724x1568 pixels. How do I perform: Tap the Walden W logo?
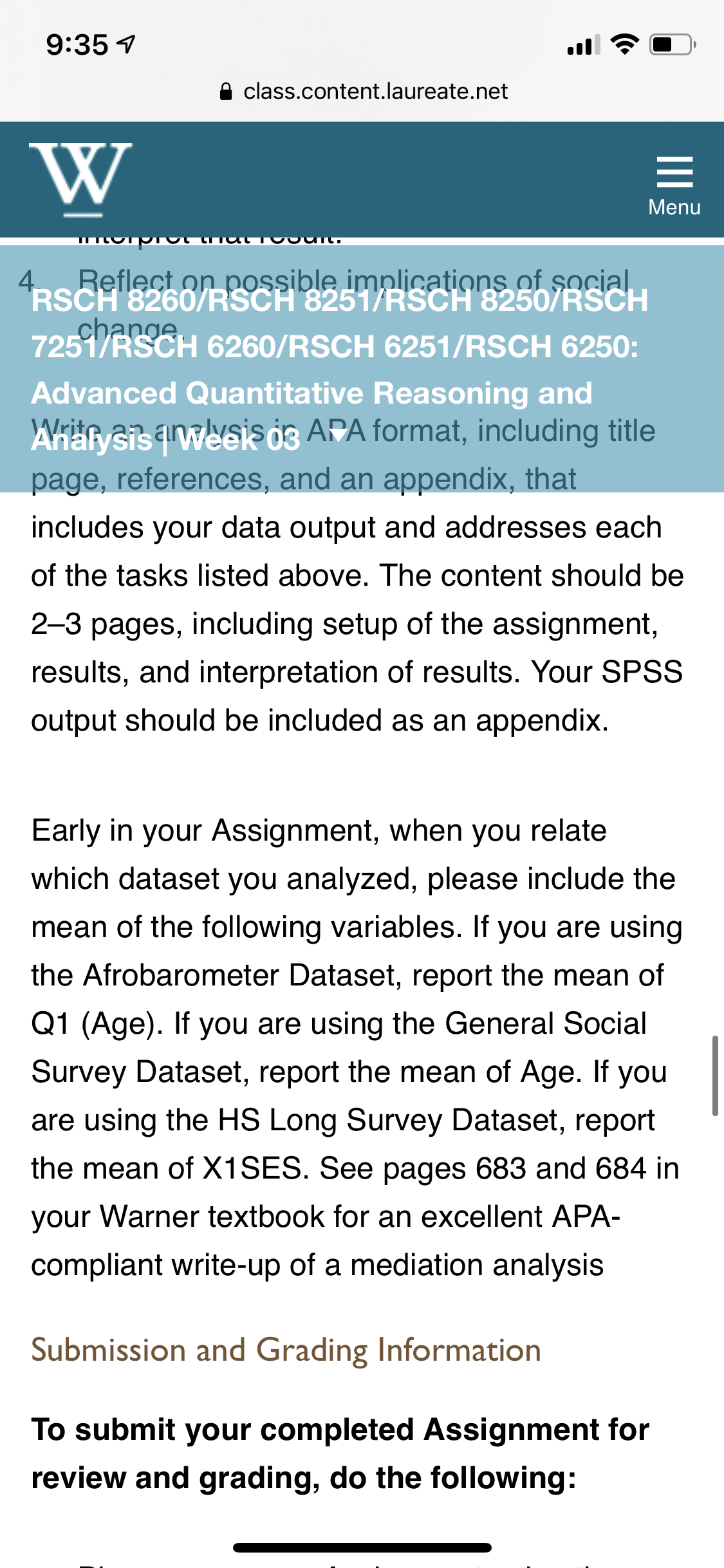pos(80,180)
